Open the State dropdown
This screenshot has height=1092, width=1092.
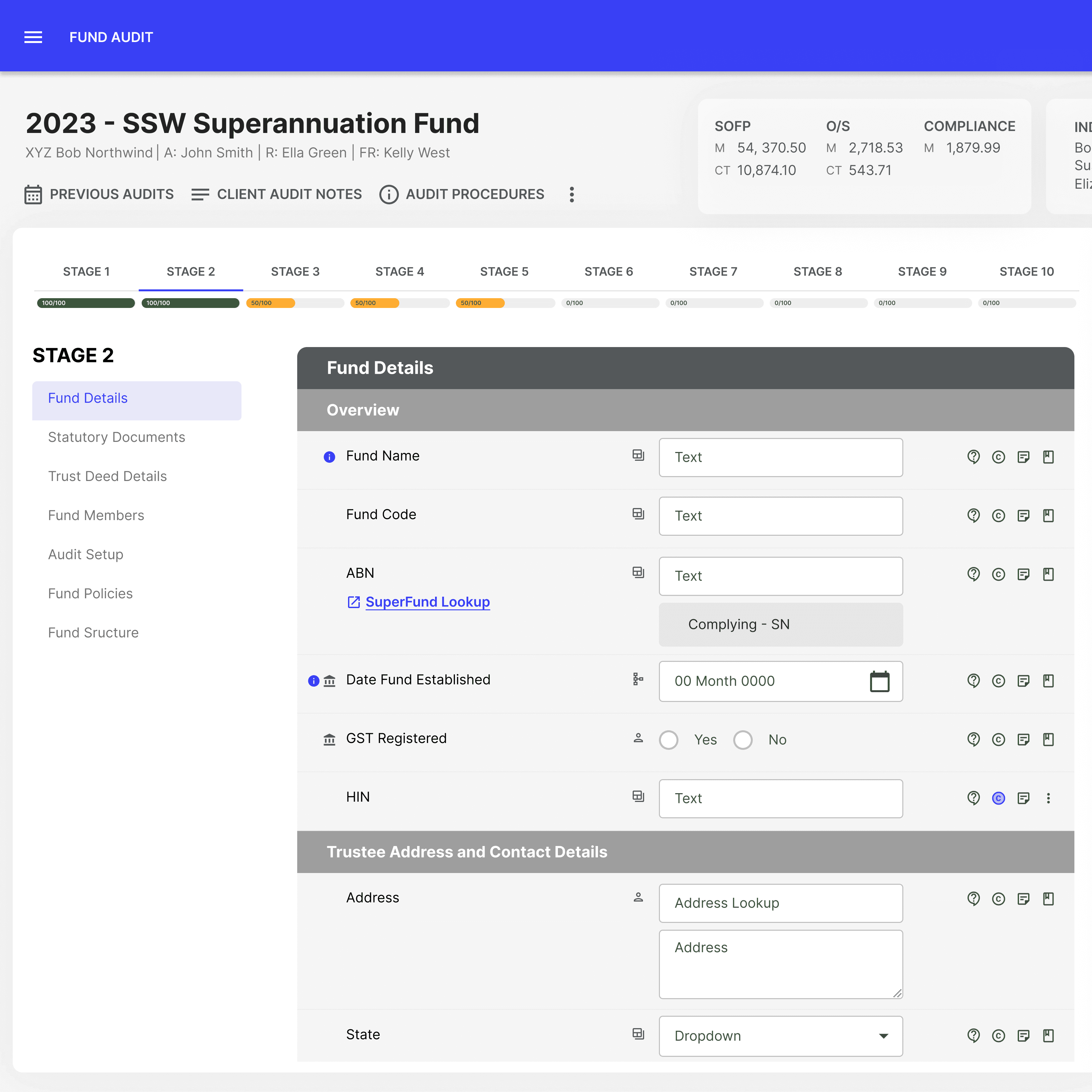(x=780, y=1036)
